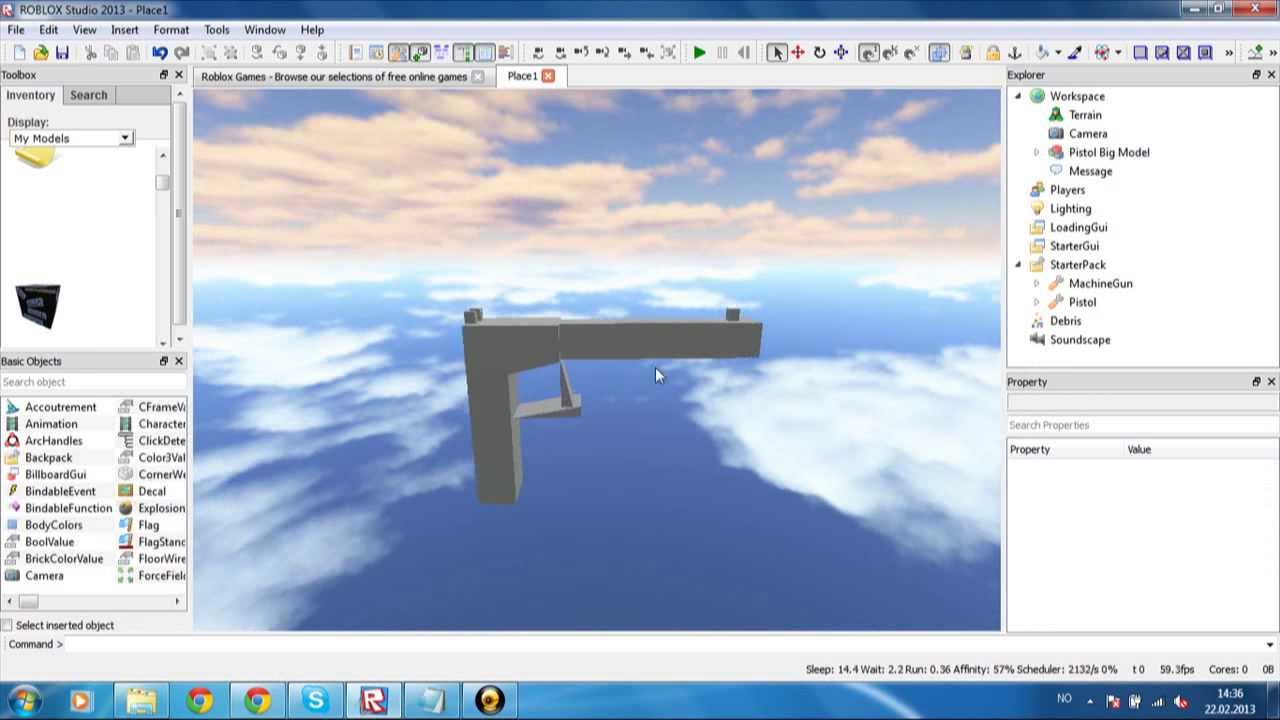Close the Explorer panel
This screenshot has height=720, width=1280.
click(1271, 75)
